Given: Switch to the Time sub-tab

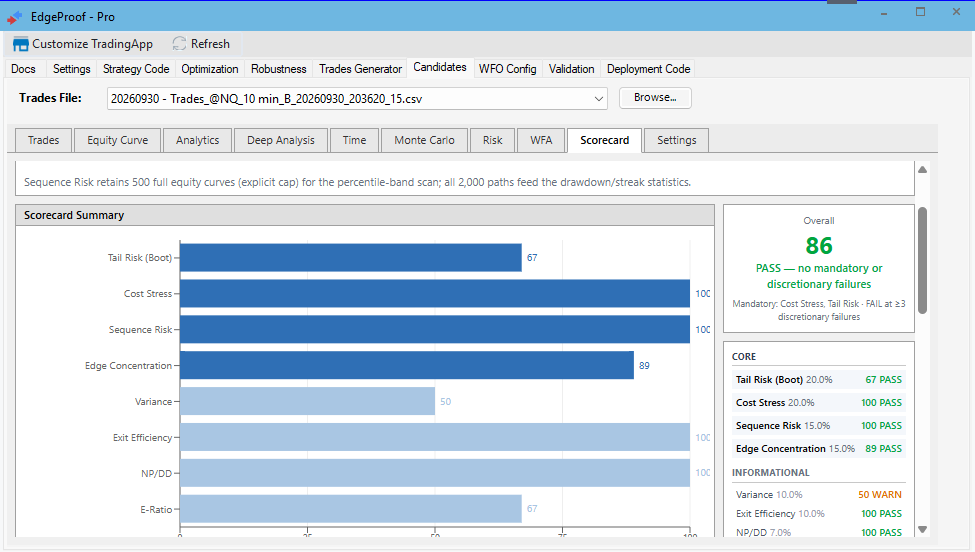Looking at the screenshot, I should (x=354, y=140).
